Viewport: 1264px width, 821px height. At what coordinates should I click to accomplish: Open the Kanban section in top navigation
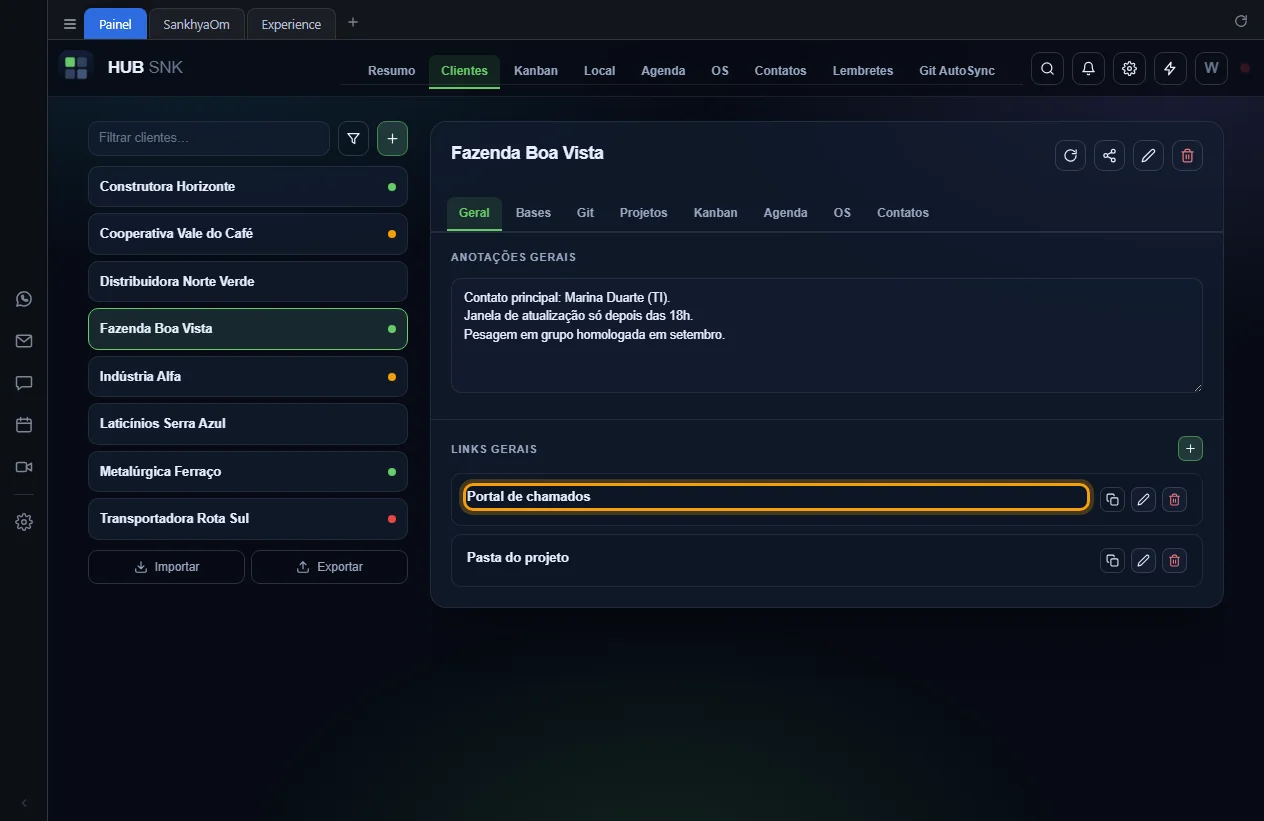coord(536,71)
